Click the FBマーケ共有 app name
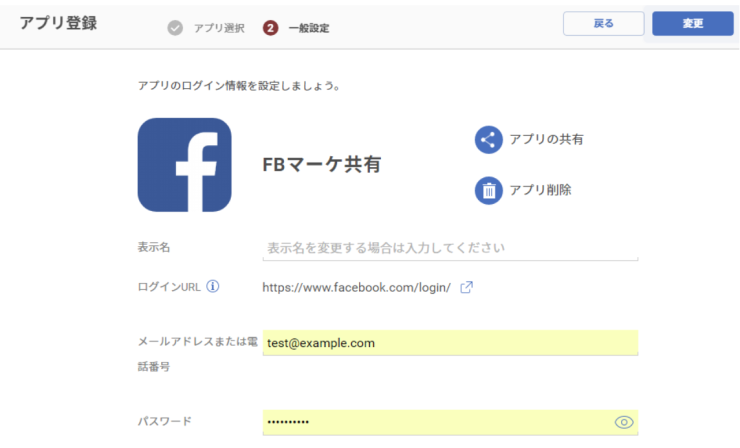Viewport: 740px width, 448px height. click(321, 165)
